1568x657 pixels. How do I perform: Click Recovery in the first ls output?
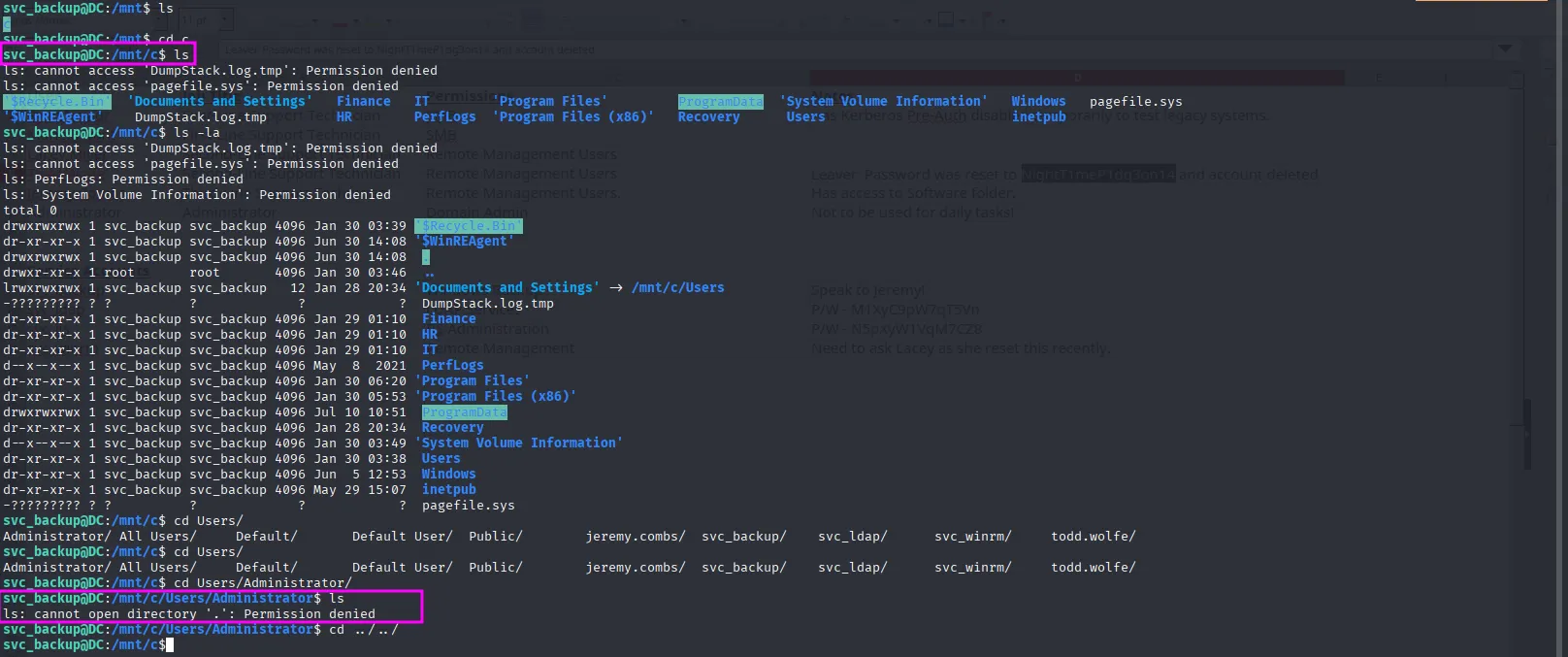click(x=708, y=117)
